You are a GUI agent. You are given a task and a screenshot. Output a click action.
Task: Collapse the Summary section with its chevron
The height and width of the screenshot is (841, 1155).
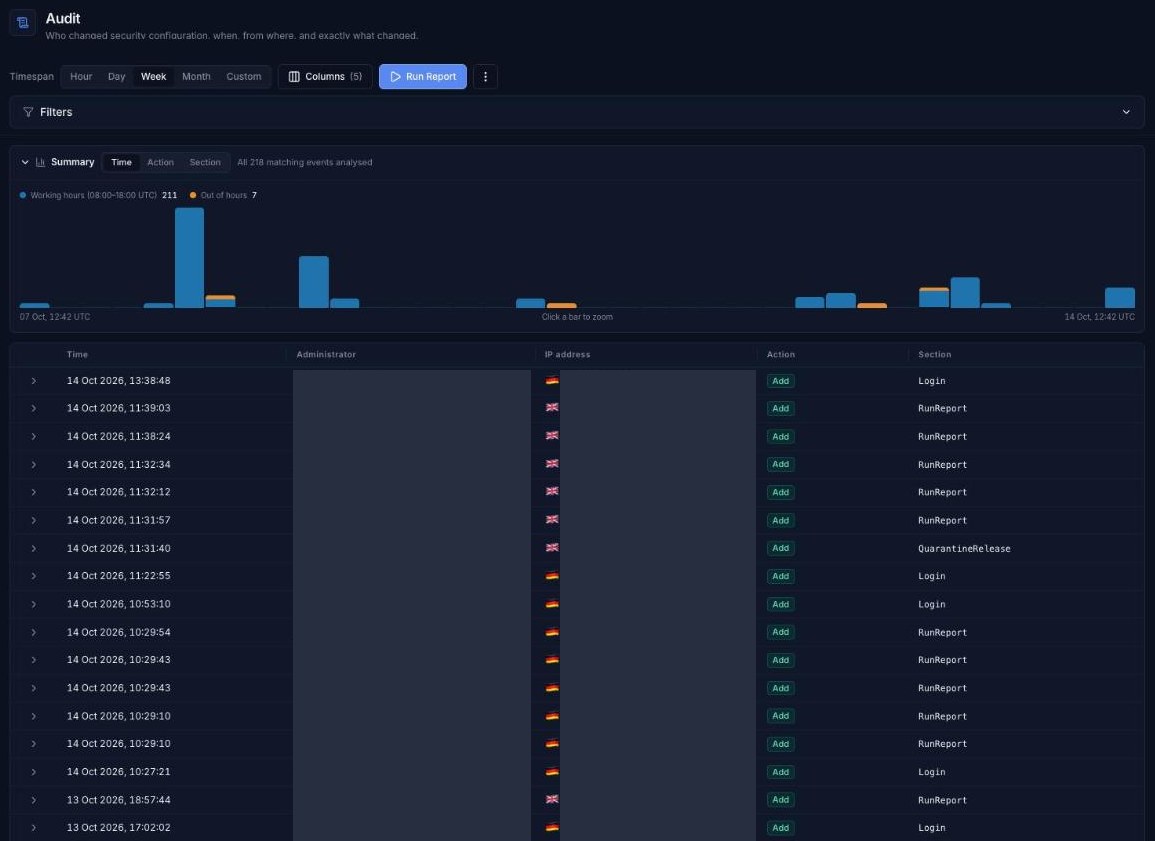pyautogui.click(x=25, y=162)
